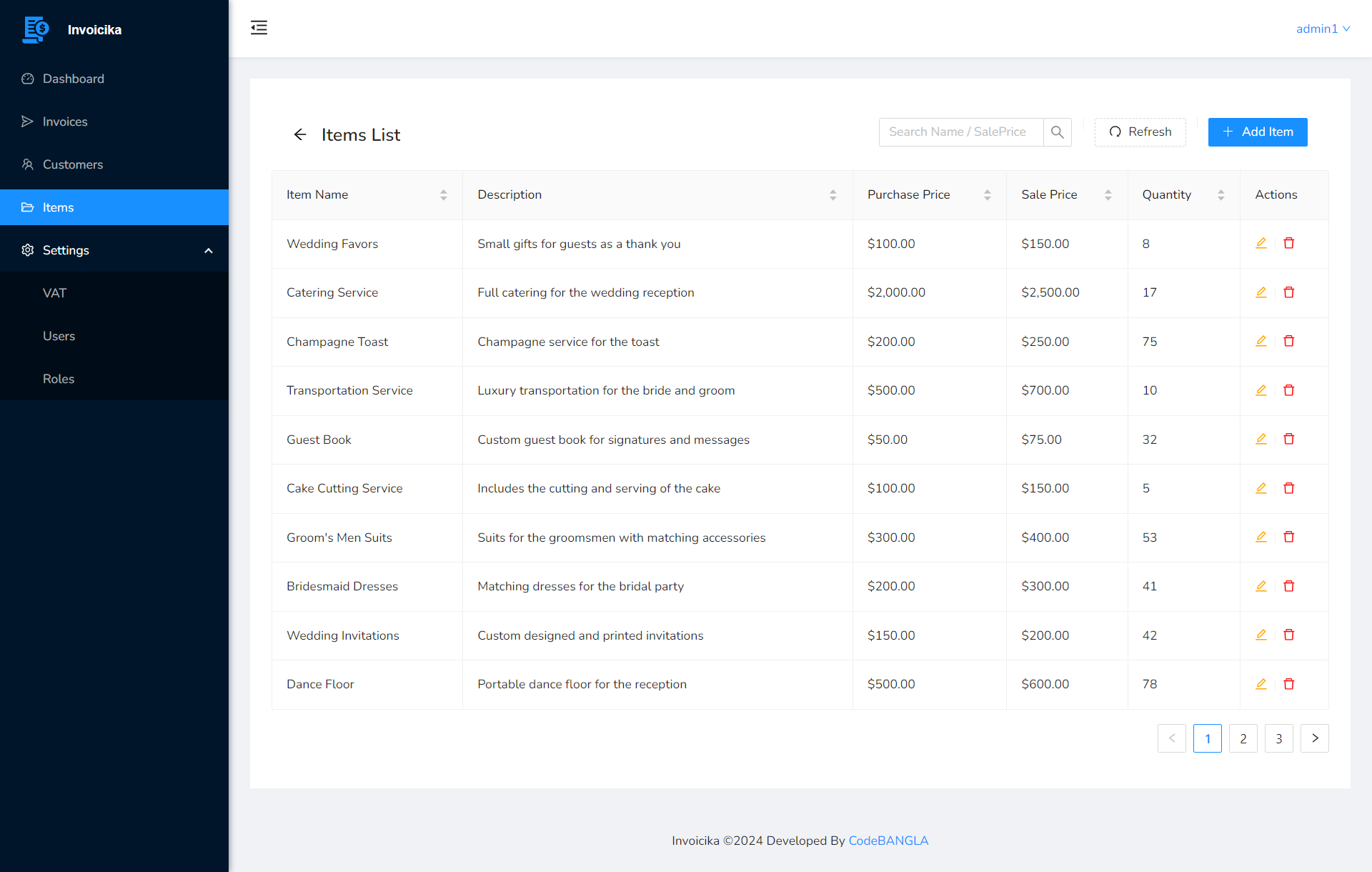
Task: Click the Invoicika logo icon
Action: [36, 29]
